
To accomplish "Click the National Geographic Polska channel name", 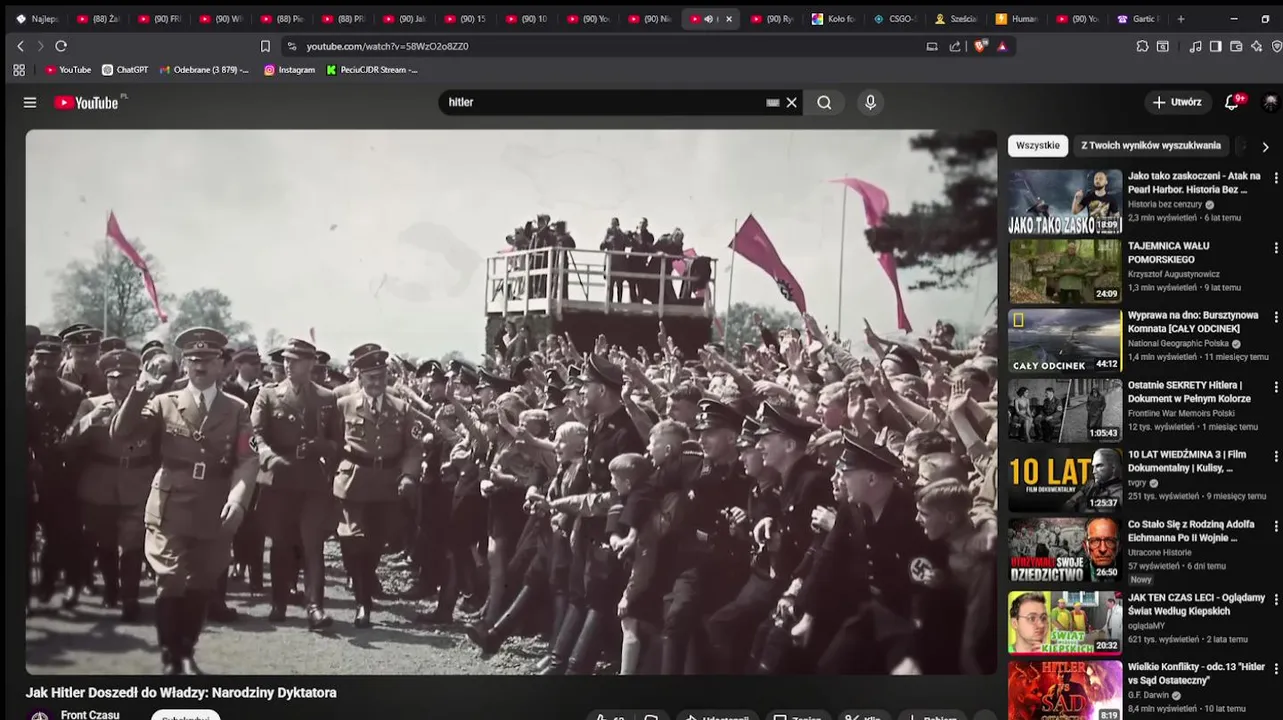I will [1178, 343].
